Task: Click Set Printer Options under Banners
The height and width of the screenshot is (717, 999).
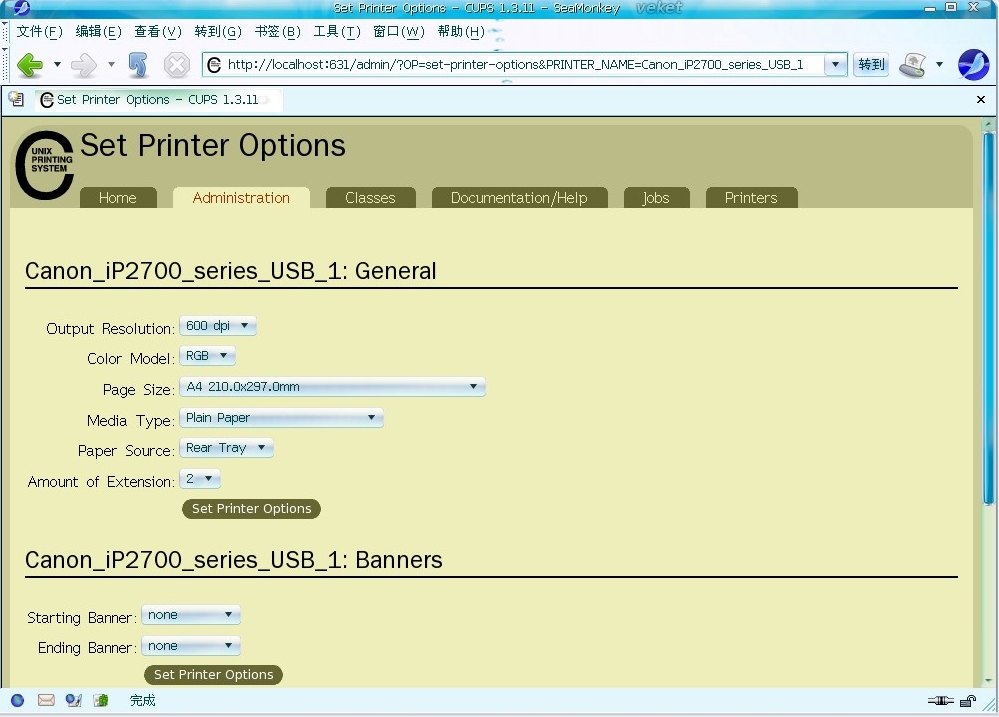Action: (x=213, y=674)
